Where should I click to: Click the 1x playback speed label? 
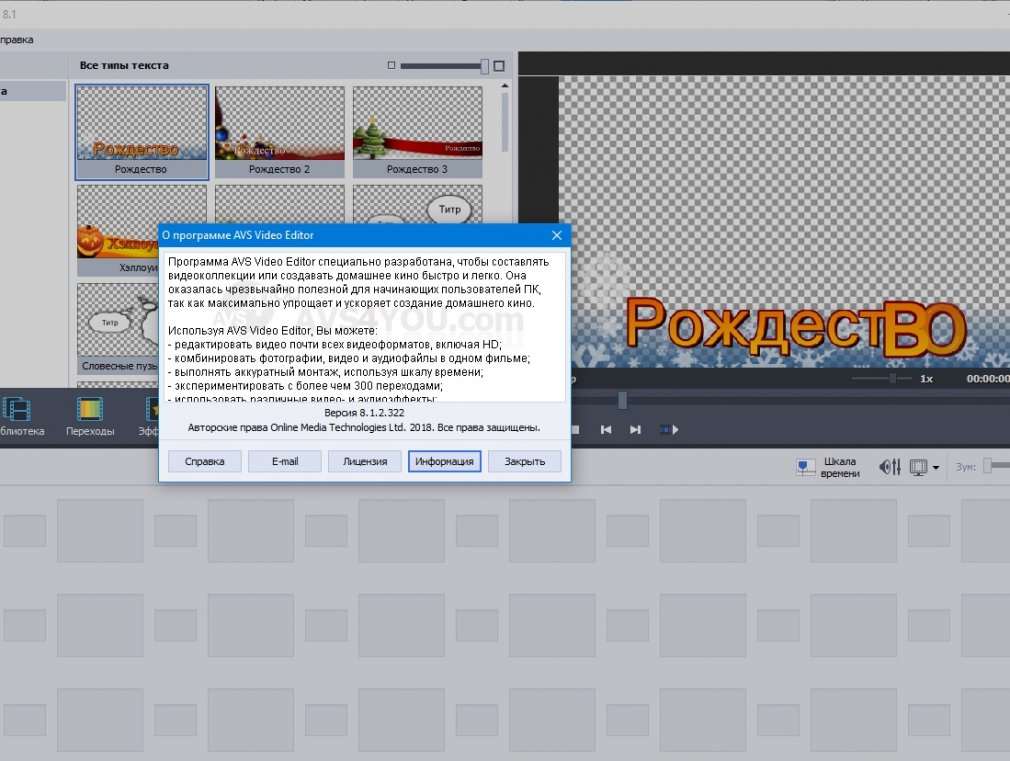[926, 379]
